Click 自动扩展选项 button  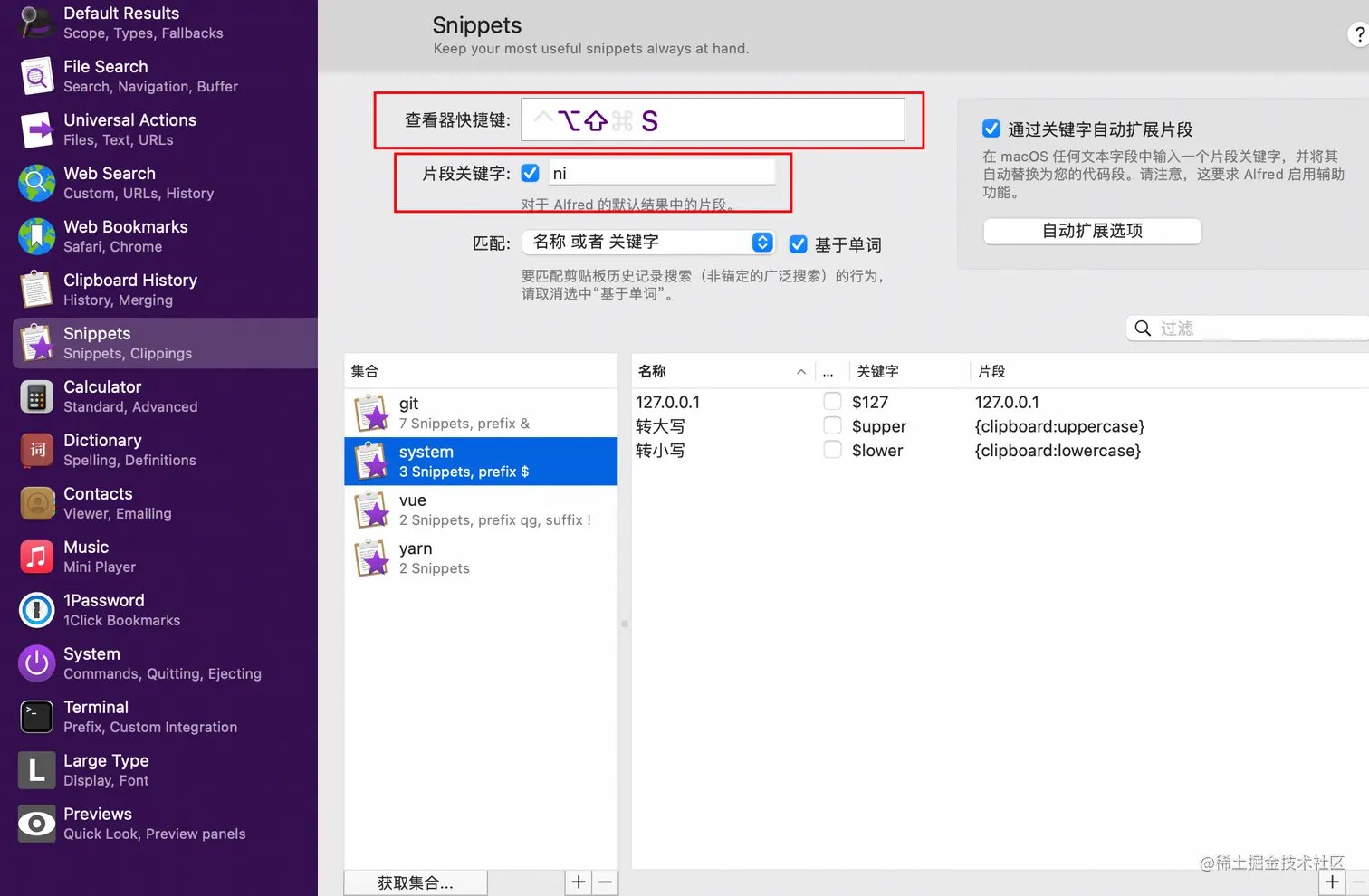[1092, 231]
